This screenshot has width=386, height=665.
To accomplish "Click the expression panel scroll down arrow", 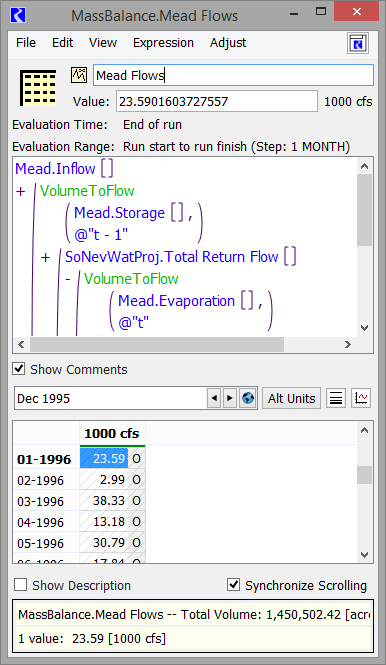I will (364, 327).
